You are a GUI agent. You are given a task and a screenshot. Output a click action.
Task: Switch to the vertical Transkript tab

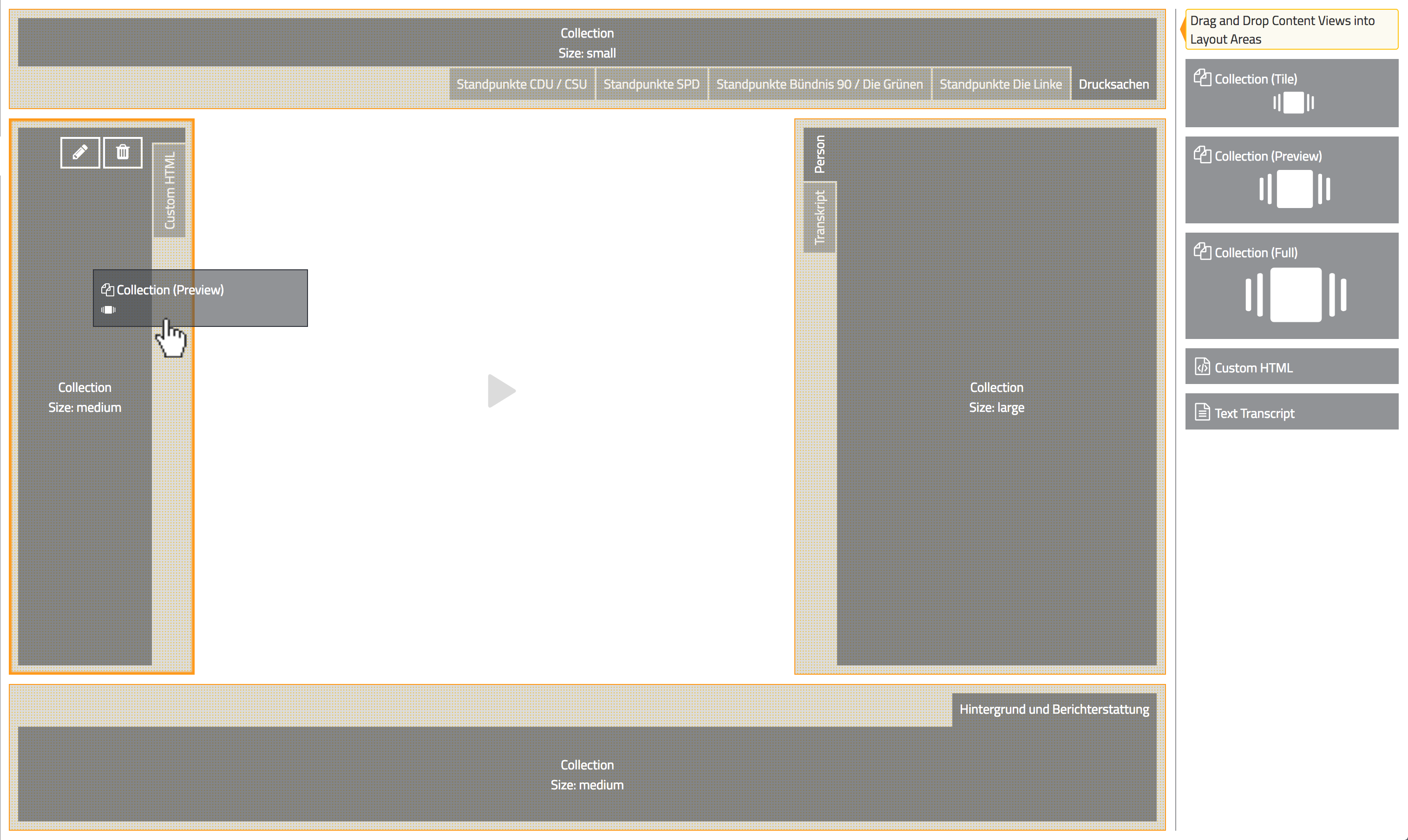(820, 217)
